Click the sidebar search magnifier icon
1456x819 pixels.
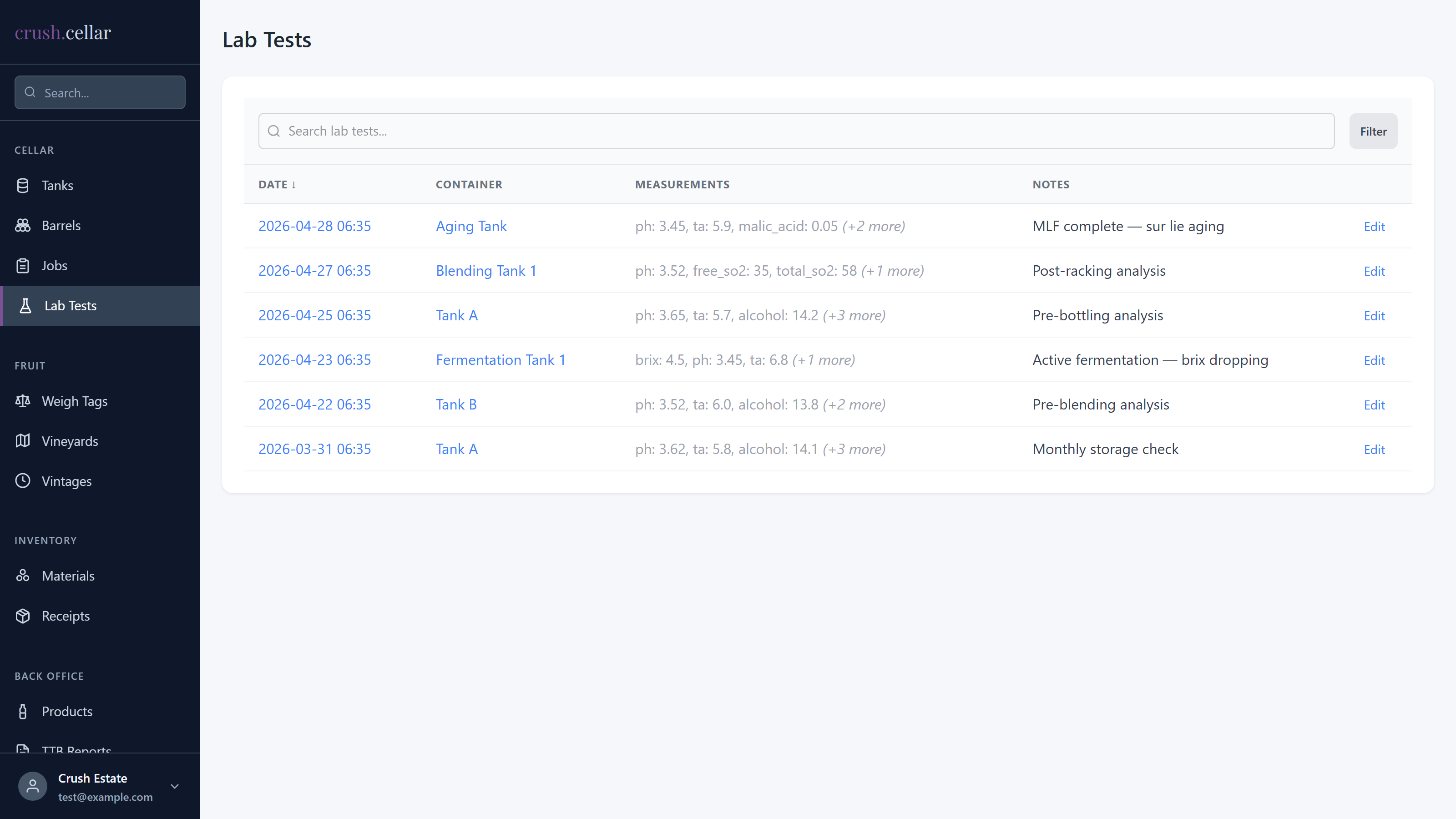[30, 92]
